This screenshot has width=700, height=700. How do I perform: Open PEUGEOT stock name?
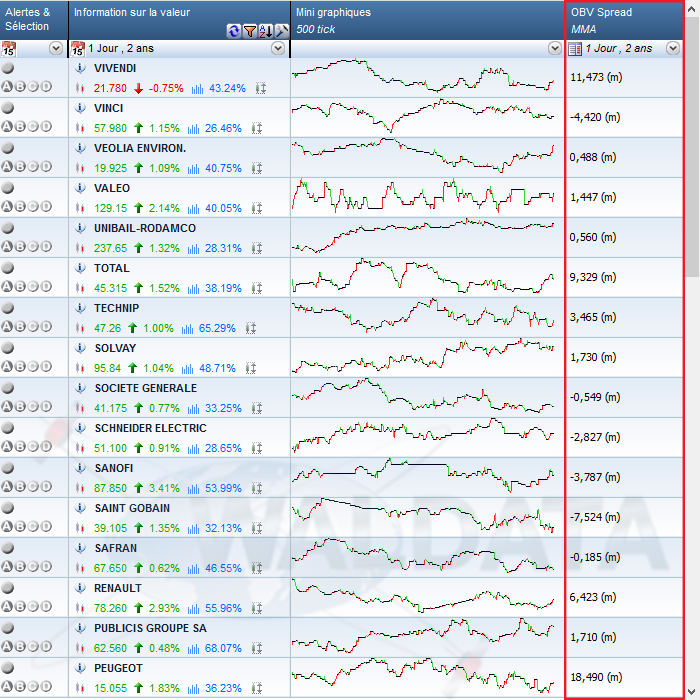[118, 668]
